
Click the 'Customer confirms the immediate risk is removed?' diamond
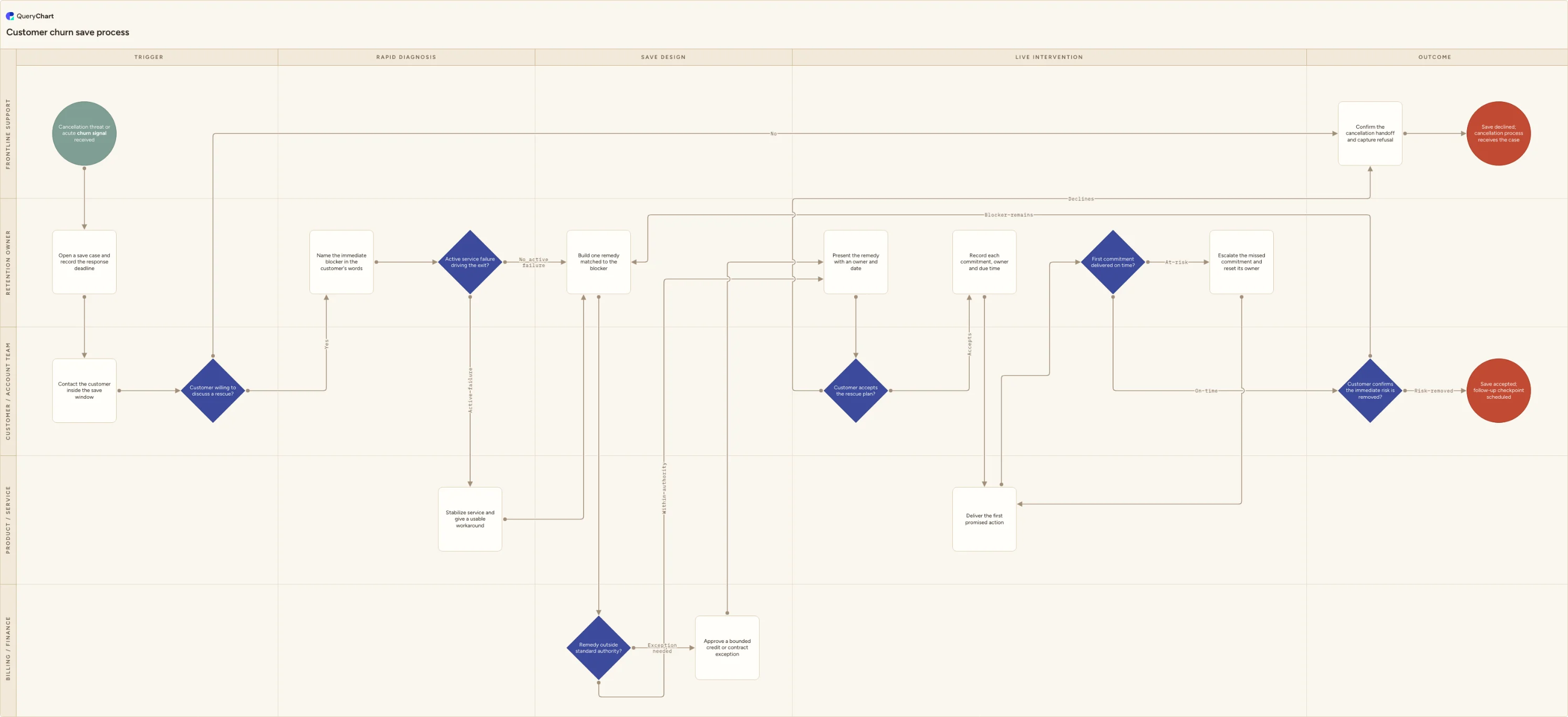tap(1370, 390)
